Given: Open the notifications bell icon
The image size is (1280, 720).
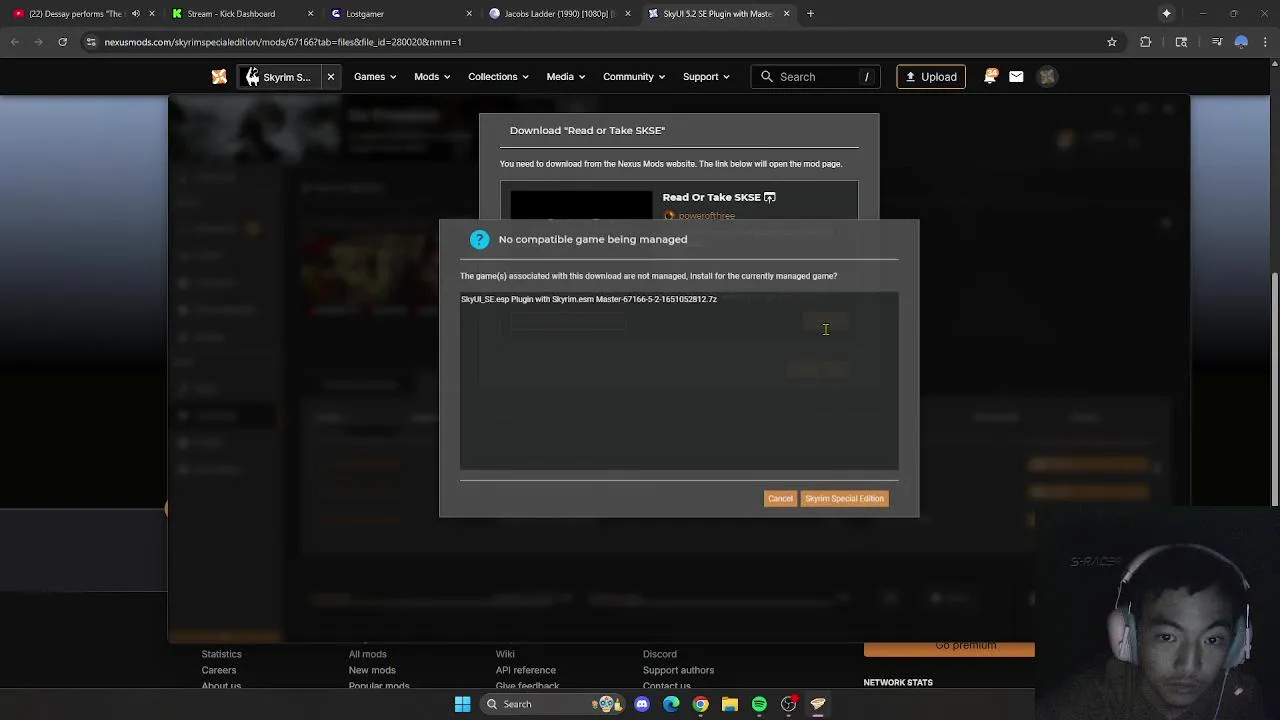Looking at the screenshot, I should [x=990, y=76].
